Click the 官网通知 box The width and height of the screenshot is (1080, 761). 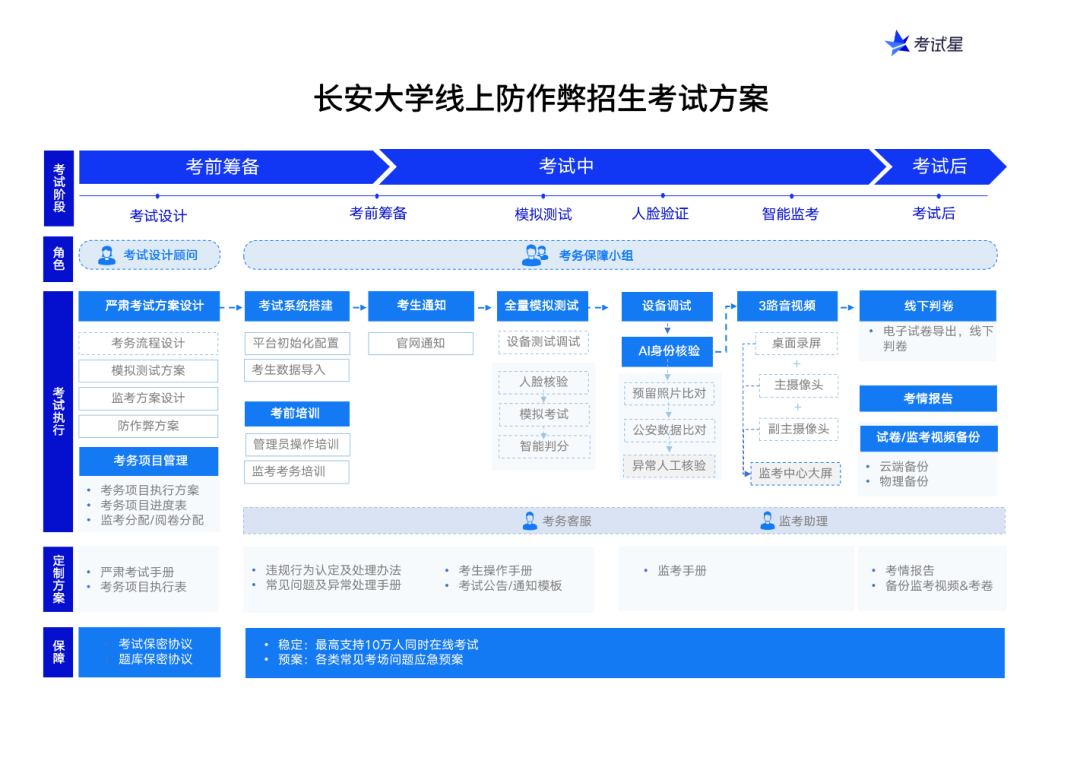[x=421, y=343]
